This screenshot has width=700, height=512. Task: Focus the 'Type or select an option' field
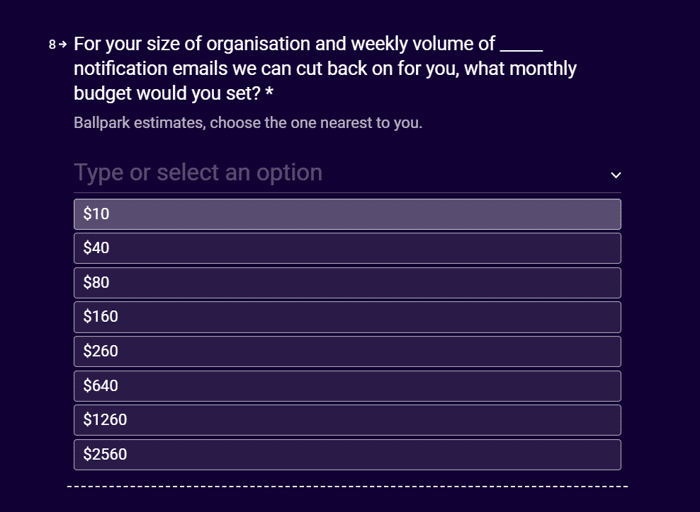347,173
